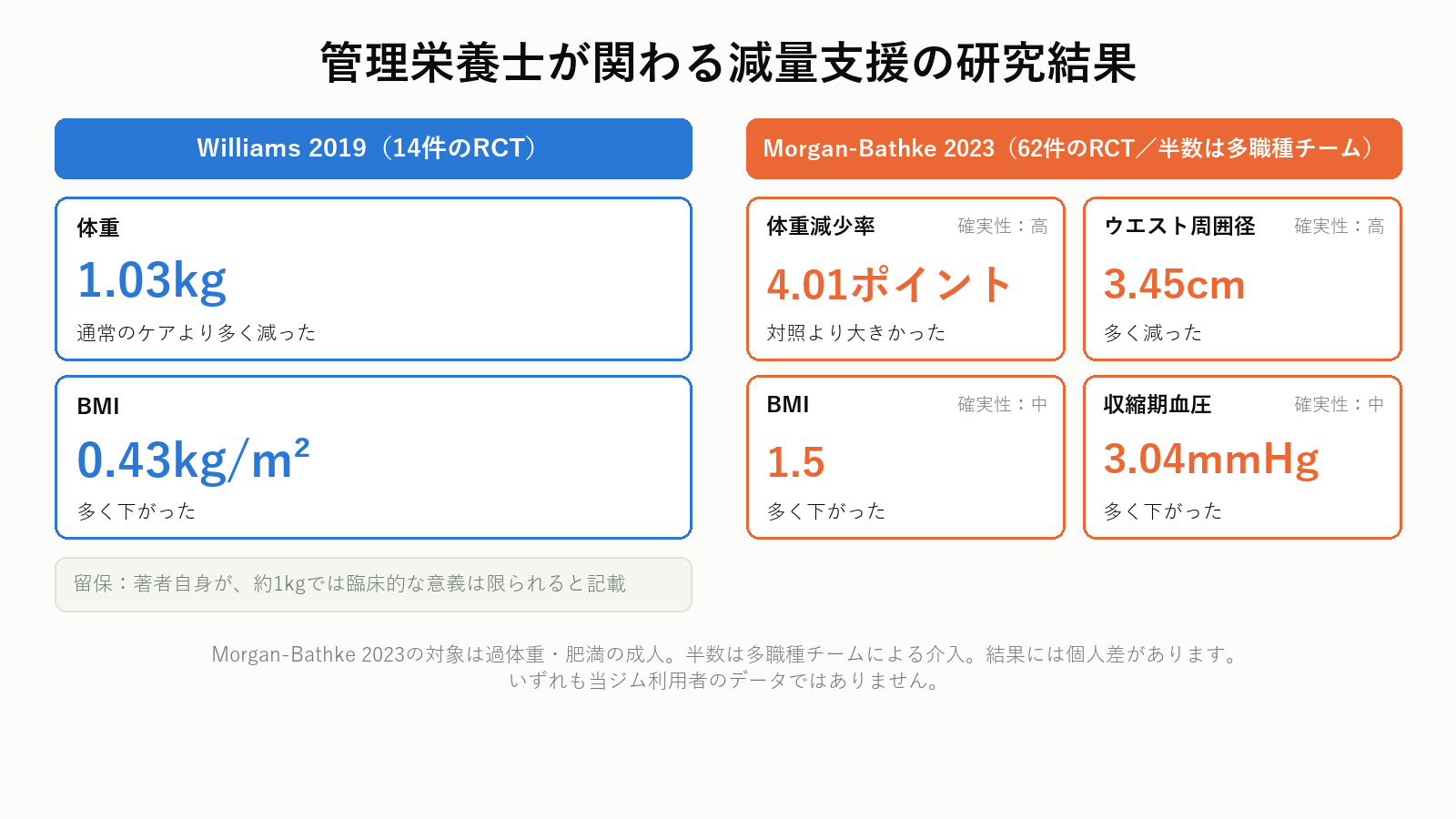Image resolution: width=1456 pixels, height=819 pixels.
Task: Click 確実性：中 in the orange BMI card
Action: 1003,404
